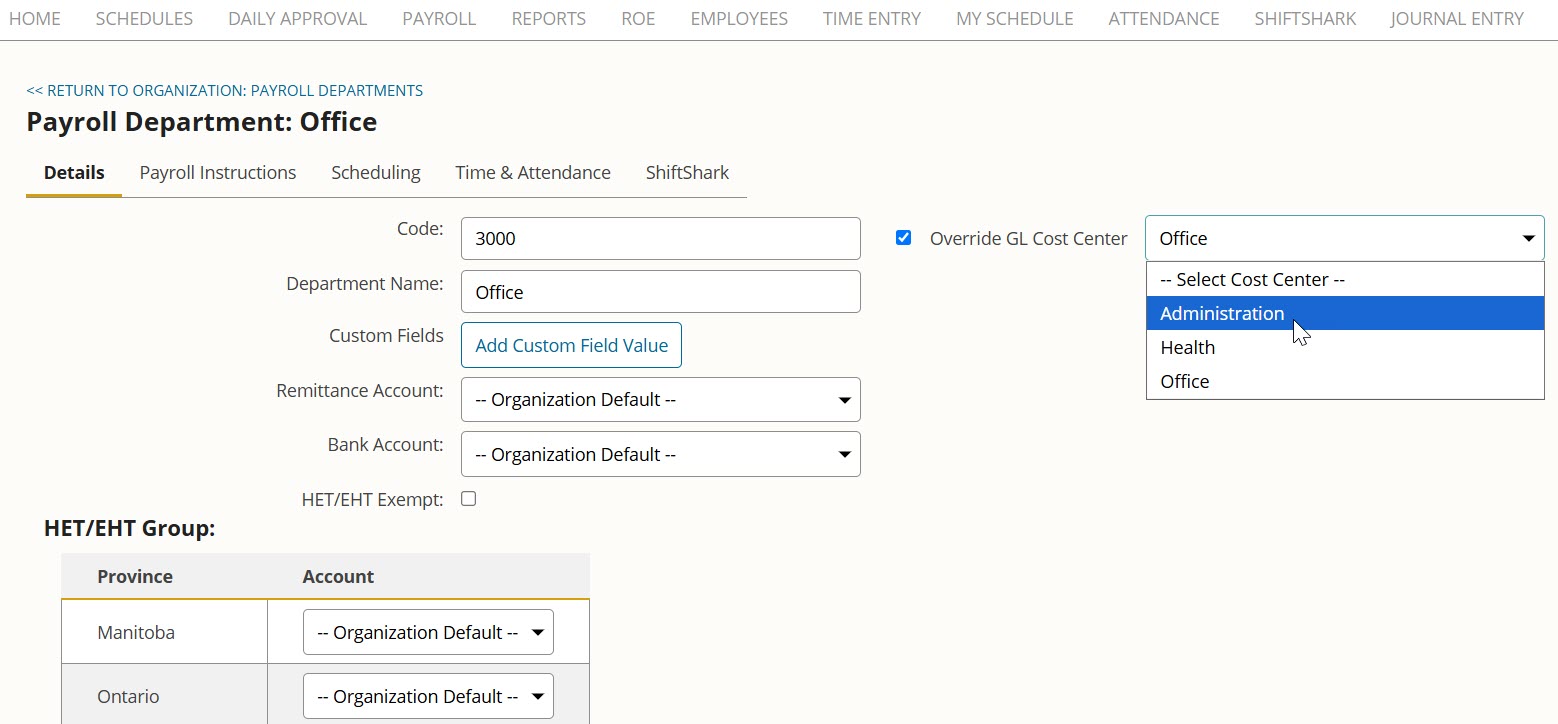The width and height of the screenshot is (1558, 724).
Task: Click the Ontario row label
Action: point(128,696)
